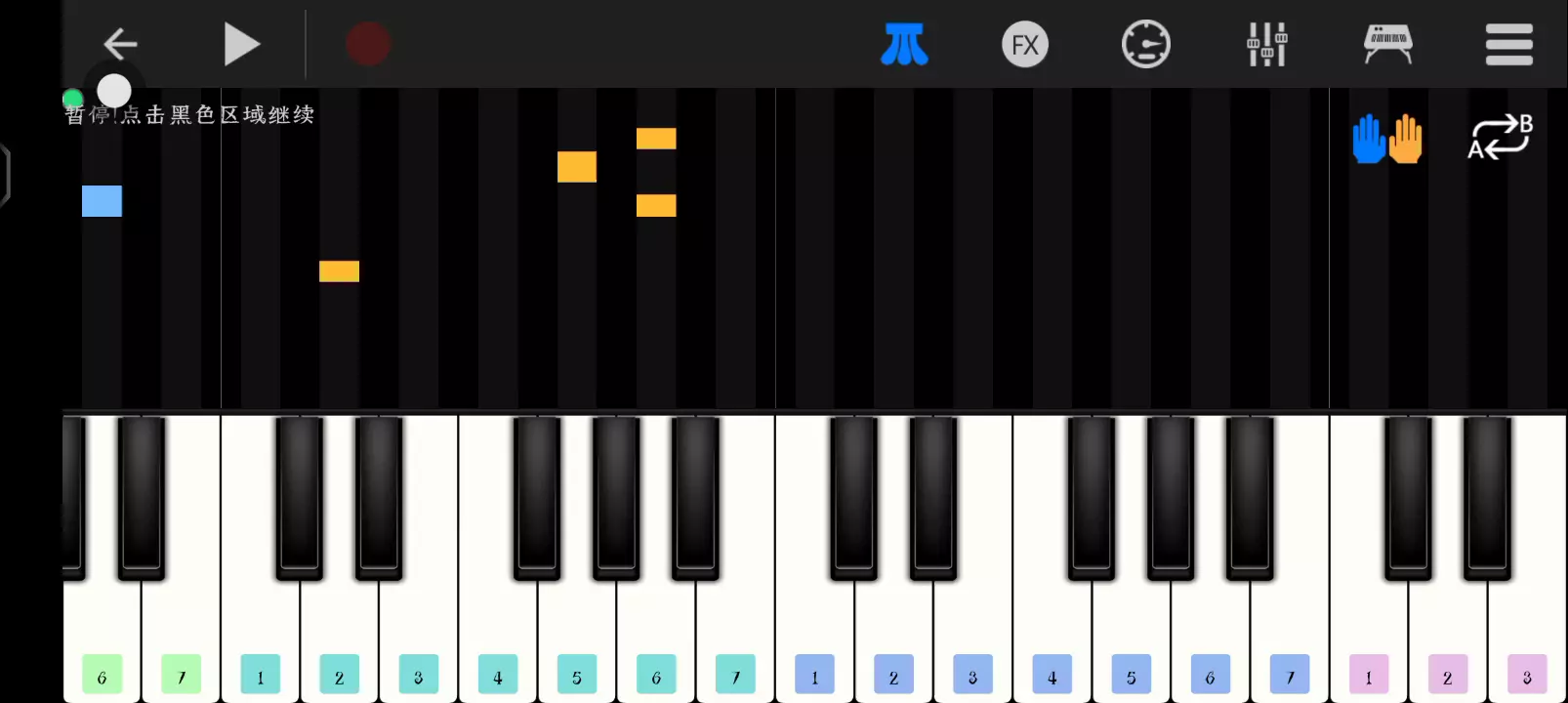The height and width of the screenshot is (703, 1568).
Task: Click the red record button
Action: pos(368,44)
